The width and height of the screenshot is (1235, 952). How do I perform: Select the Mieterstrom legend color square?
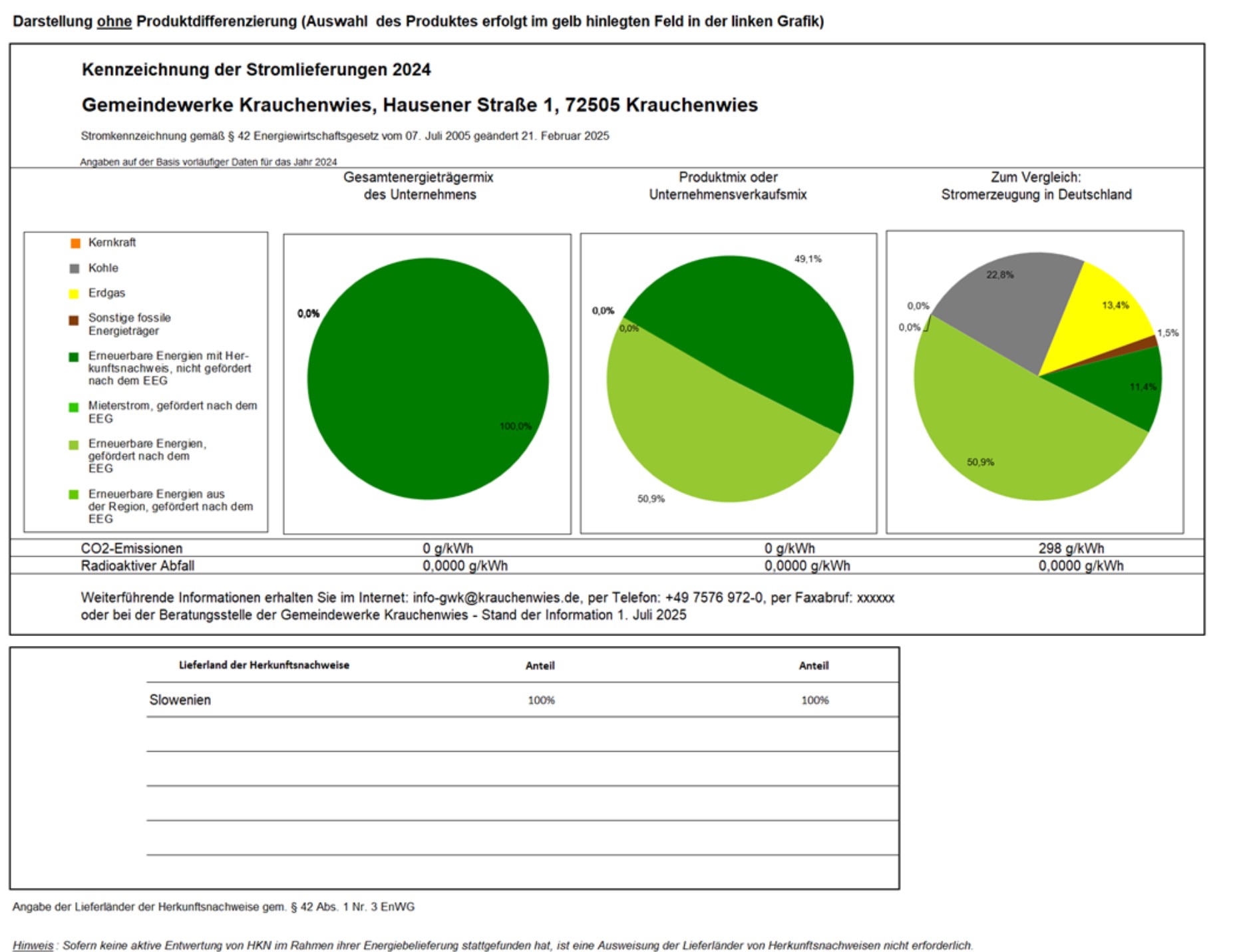tap(74, 407)
